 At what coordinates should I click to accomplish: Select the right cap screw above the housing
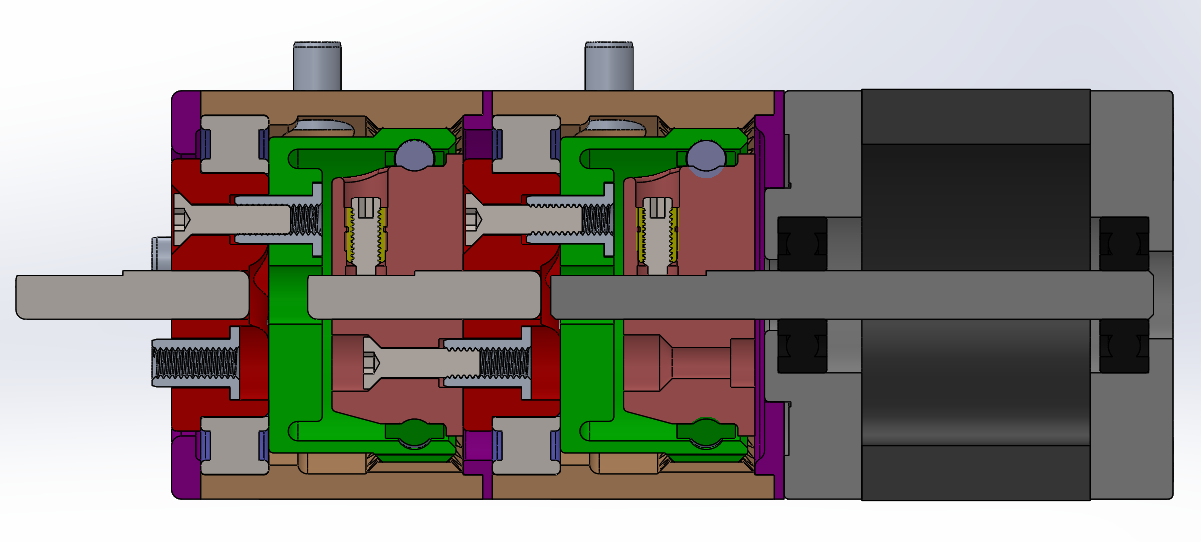pos(609,66)
